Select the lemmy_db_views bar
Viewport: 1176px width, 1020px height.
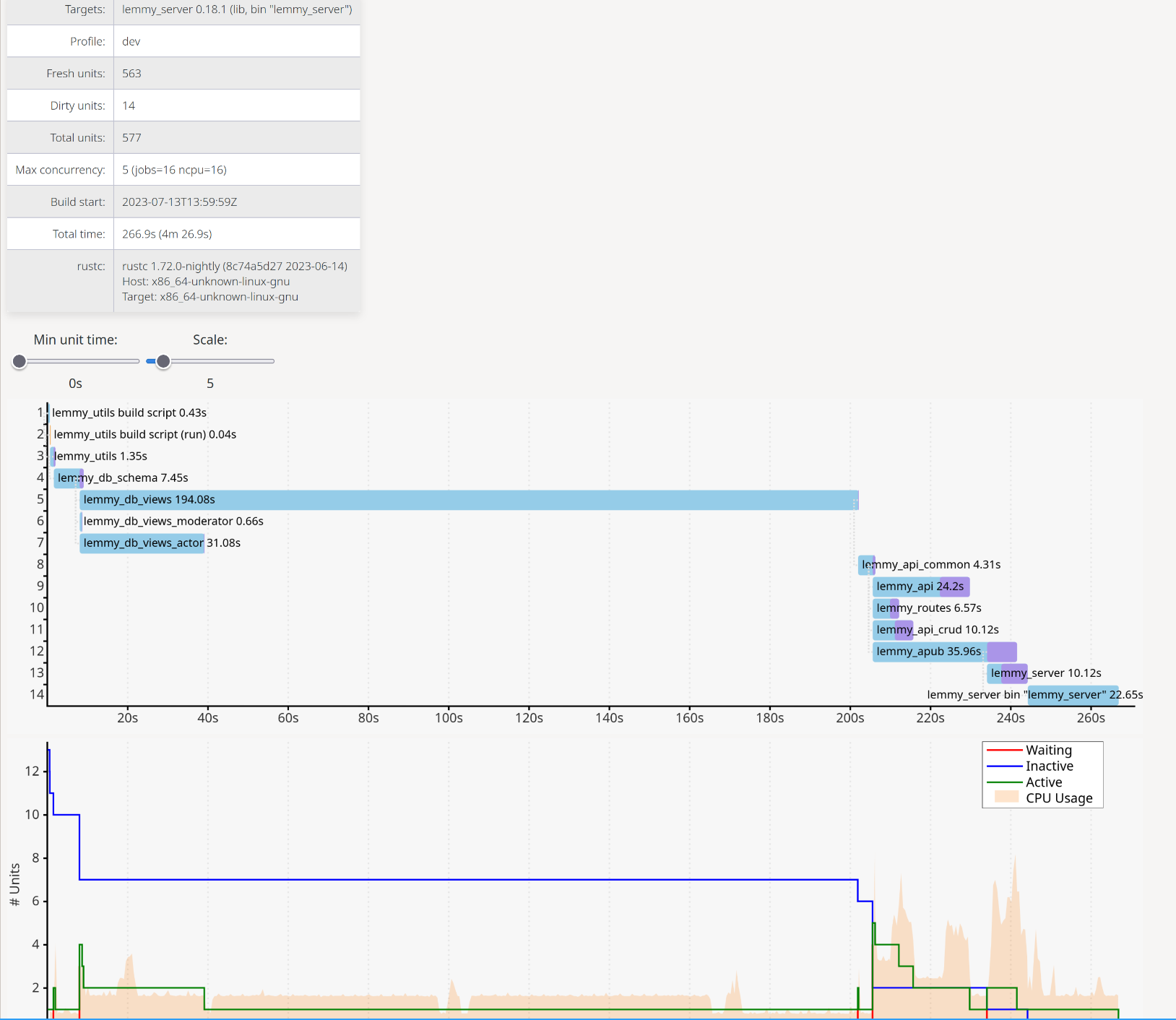pos(468,499)
